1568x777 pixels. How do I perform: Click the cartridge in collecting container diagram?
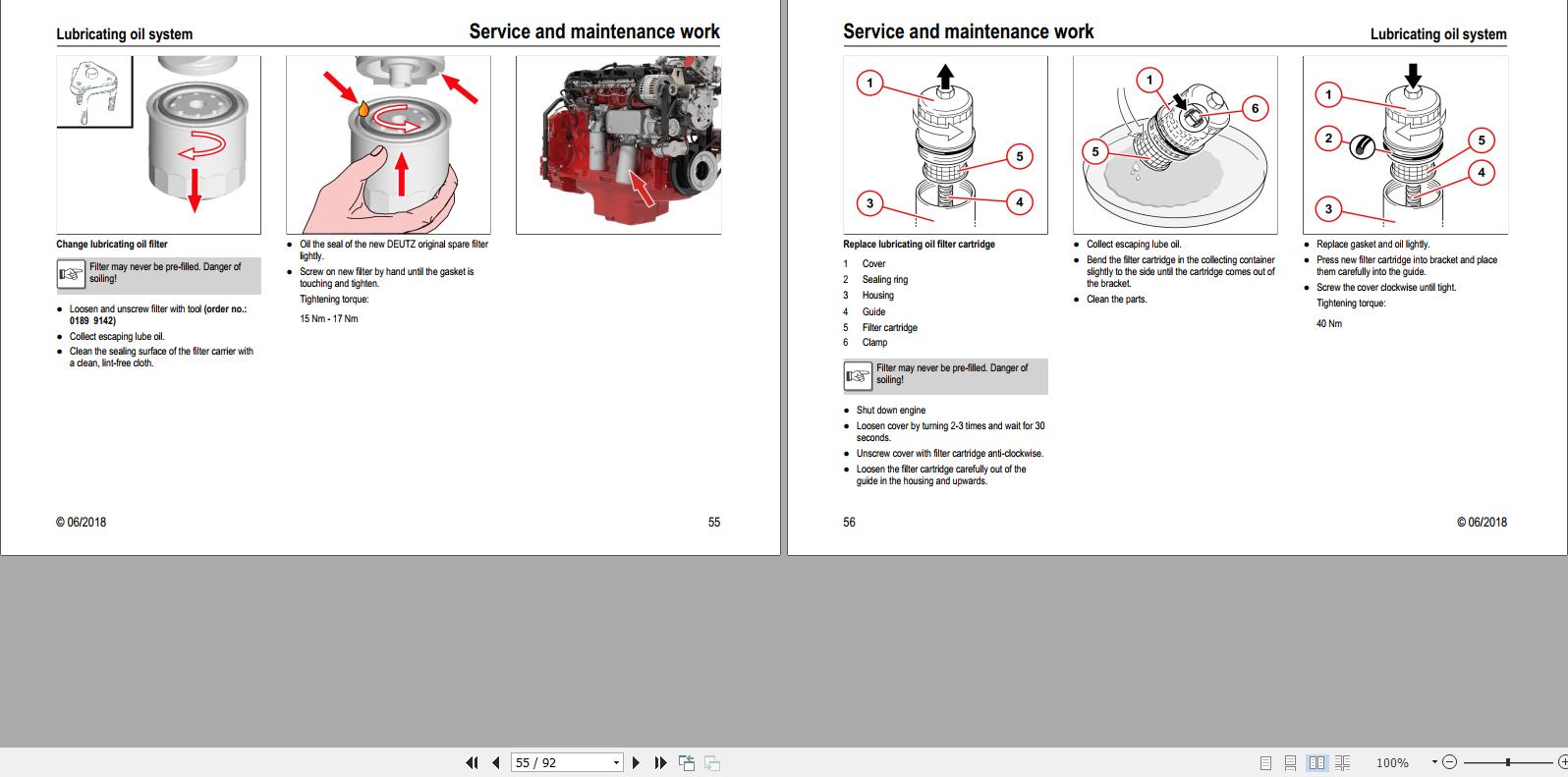1175,144
